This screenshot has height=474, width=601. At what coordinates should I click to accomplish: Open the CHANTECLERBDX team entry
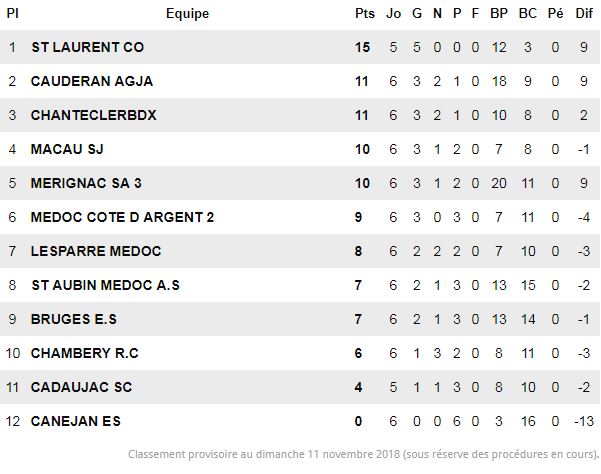[94, 115]
